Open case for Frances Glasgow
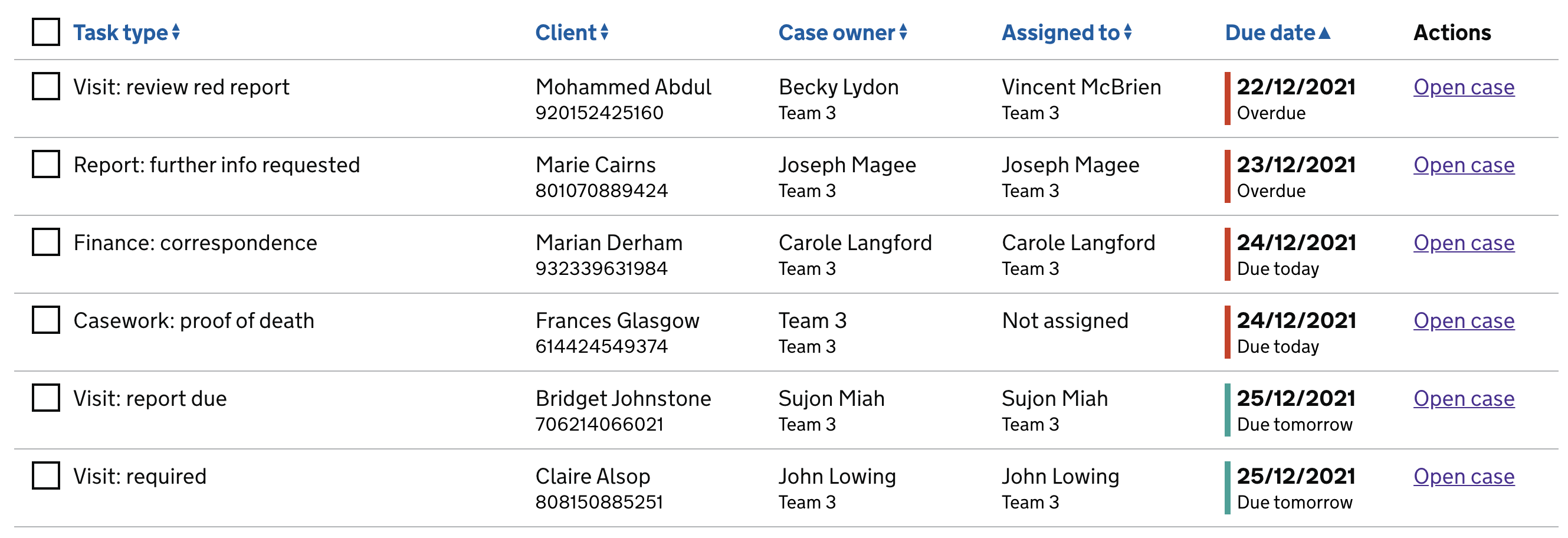1568x538 pixels. tap(1464, 321)
